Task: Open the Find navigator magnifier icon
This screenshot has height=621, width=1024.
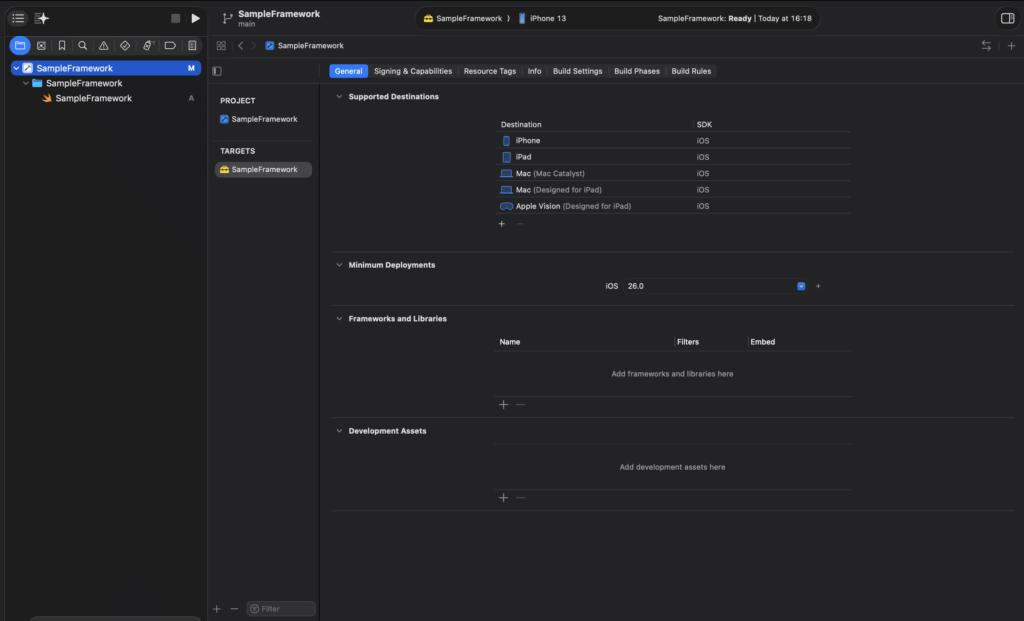Action: (83, 46)
